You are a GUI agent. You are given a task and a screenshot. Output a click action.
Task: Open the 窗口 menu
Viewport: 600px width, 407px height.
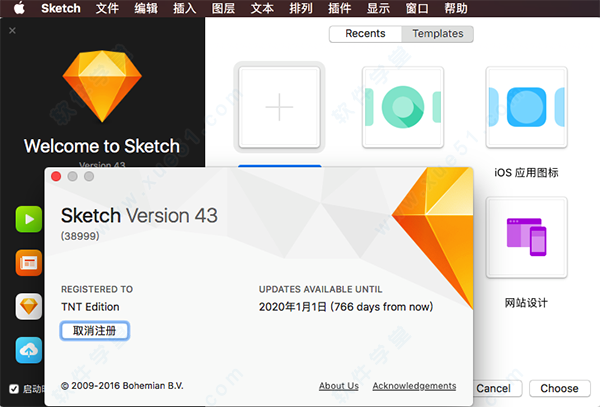(417, 8)
